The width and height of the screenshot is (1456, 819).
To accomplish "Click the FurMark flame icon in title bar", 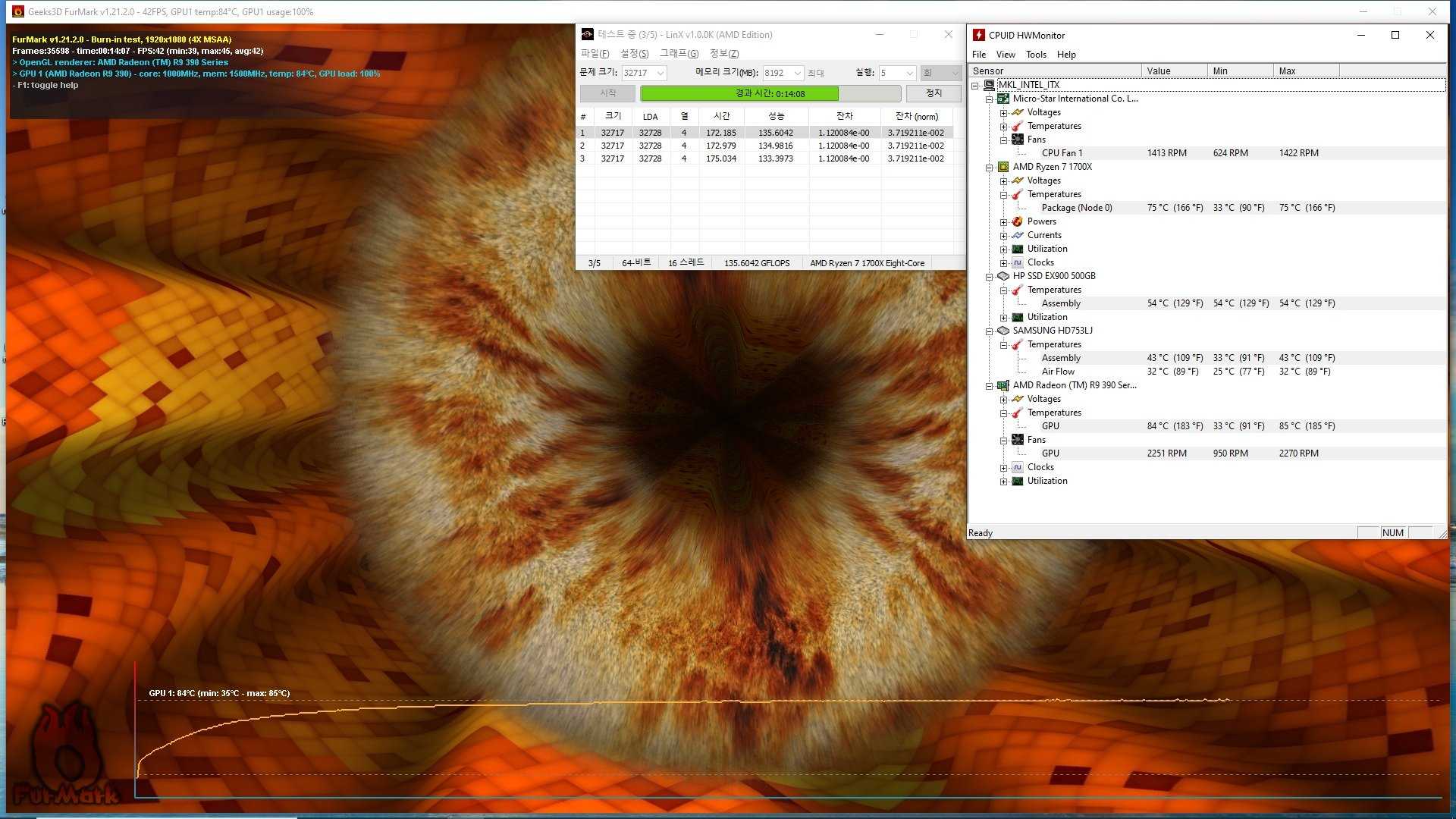I will coord(18,12).
